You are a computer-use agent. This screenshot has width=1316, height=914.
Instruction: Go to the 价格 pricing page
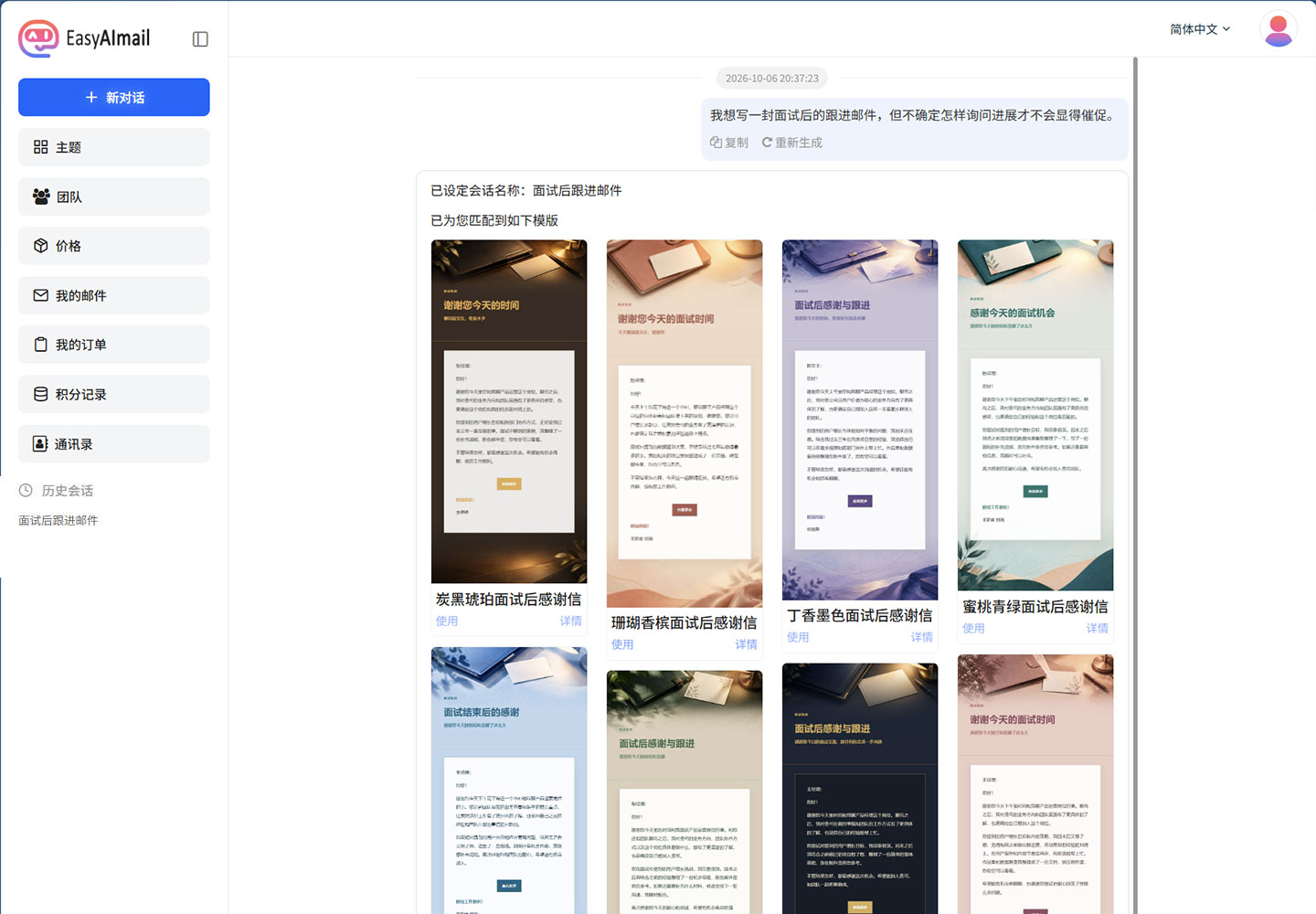114,246
